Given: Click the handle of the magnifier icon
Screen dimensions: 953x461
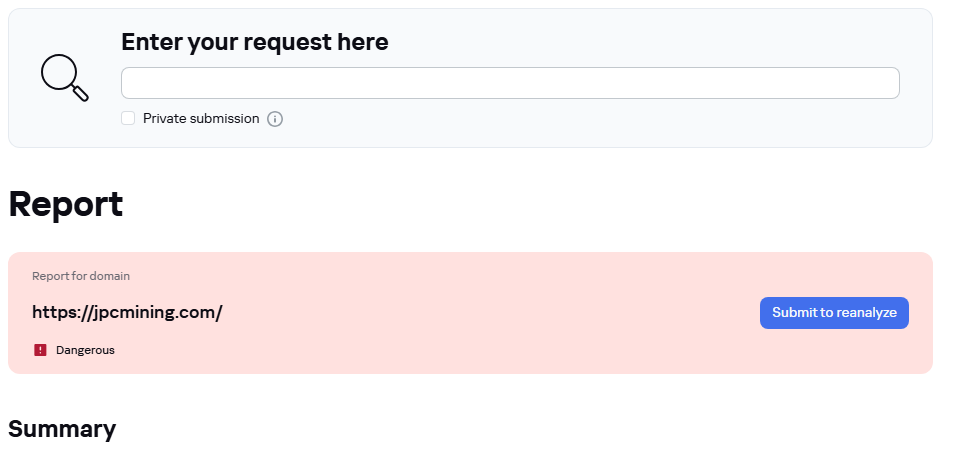Looking at the screenshot, I should tap(81, 93).
